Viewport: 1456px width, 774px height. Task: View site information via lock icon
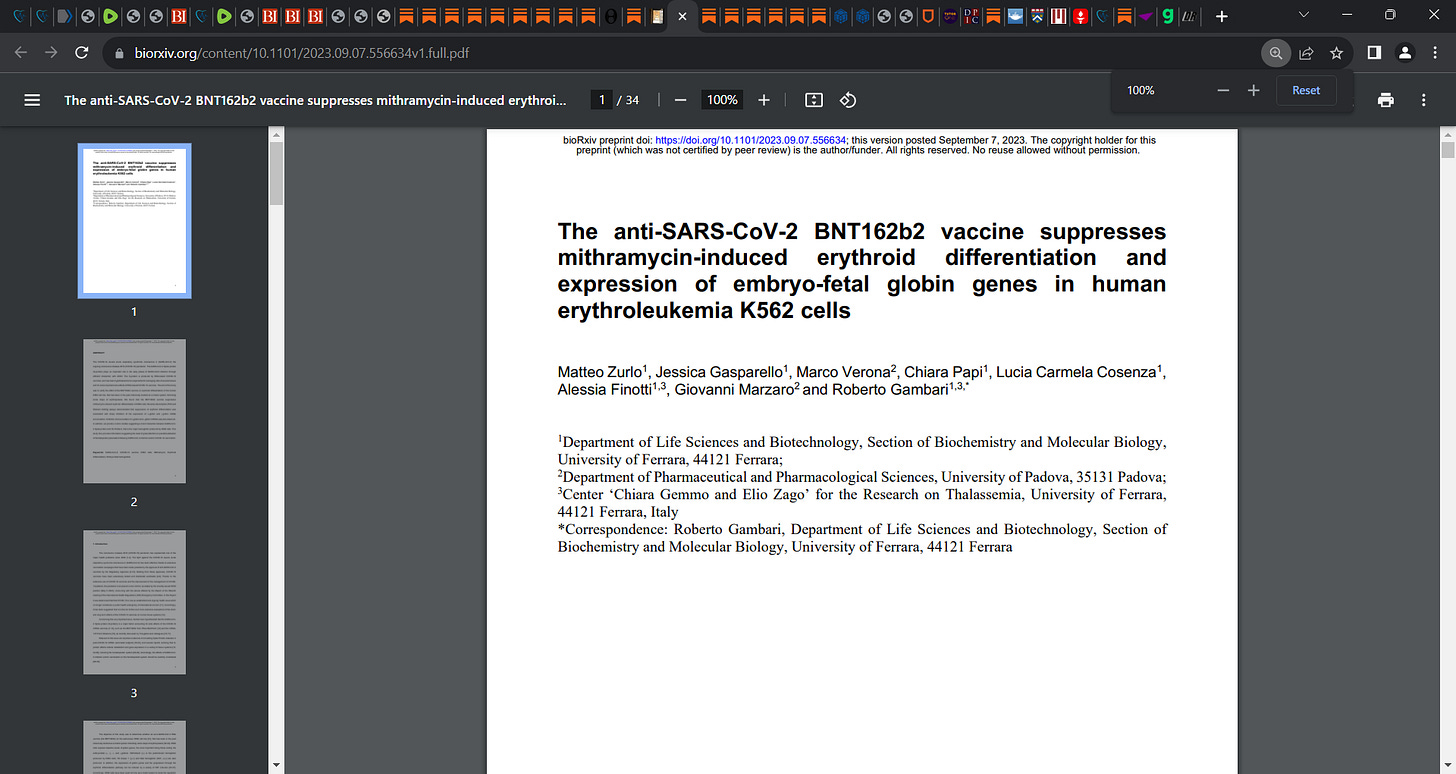119,53
